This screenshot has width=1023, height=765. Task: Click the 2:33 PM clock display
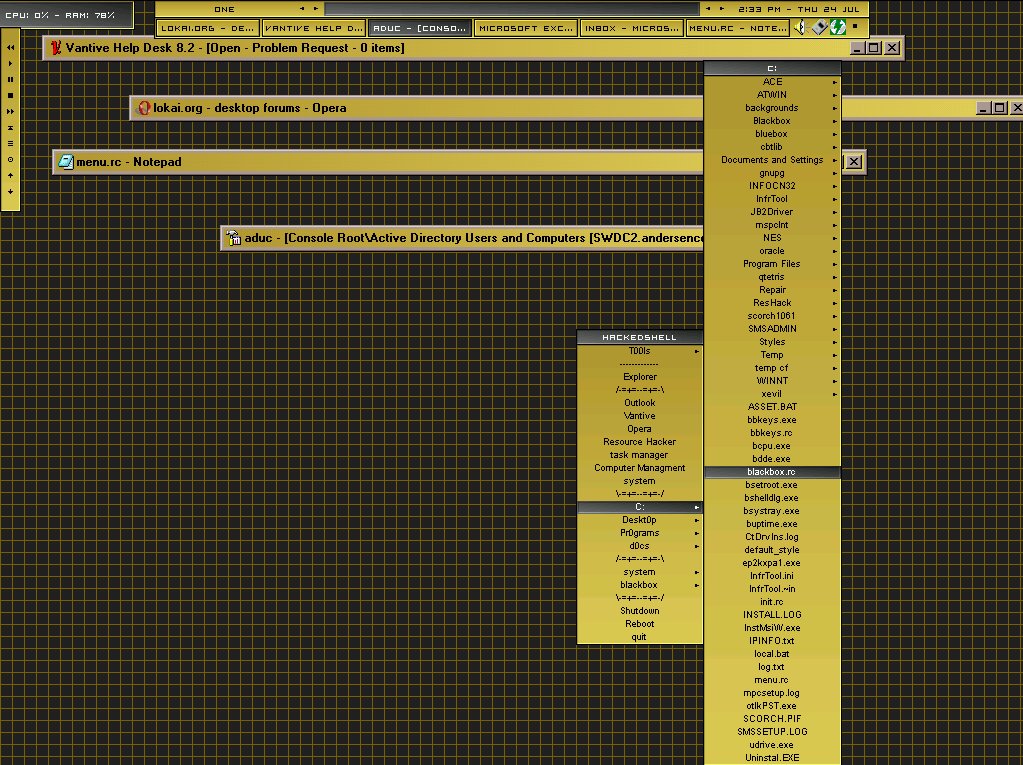coord(799,9)
